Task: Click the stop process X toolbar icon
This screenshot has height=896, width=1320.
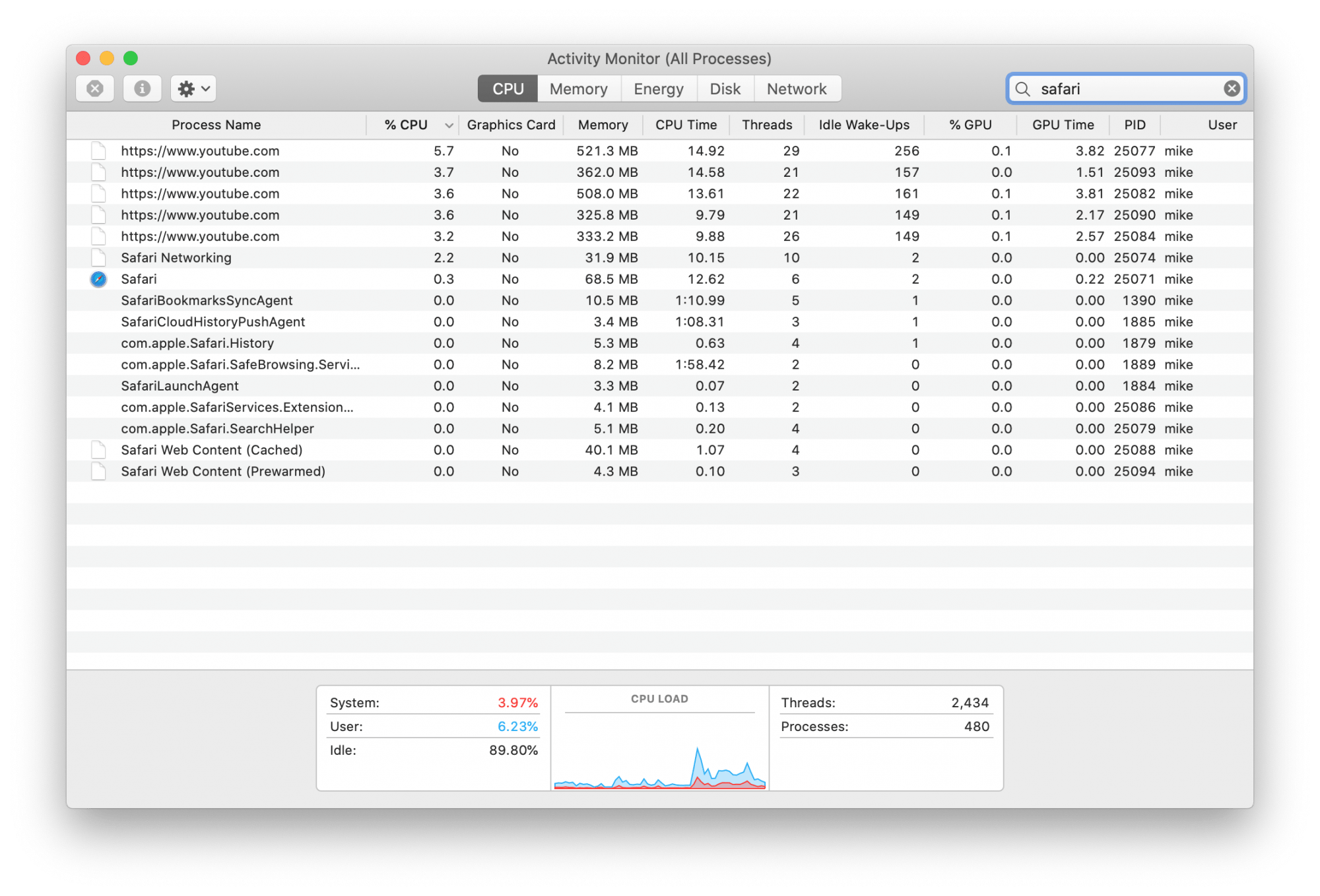Action: (x=95, y=88)
